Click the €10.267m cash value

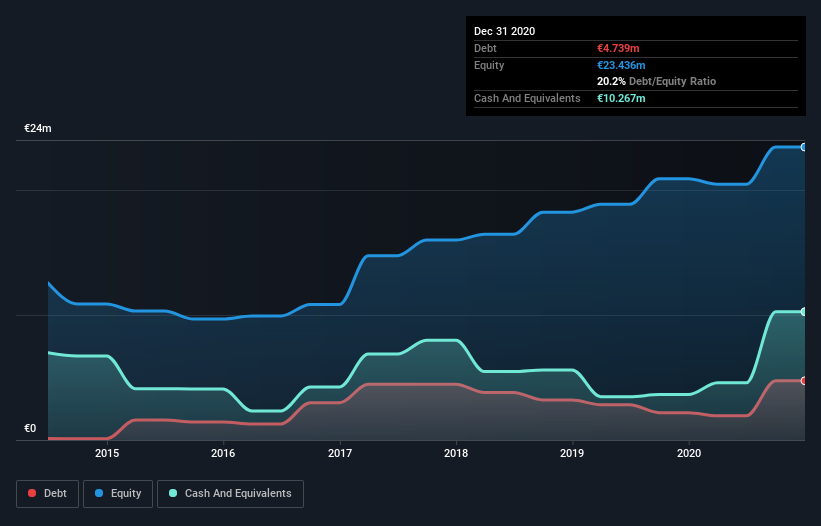pos(621,98)
